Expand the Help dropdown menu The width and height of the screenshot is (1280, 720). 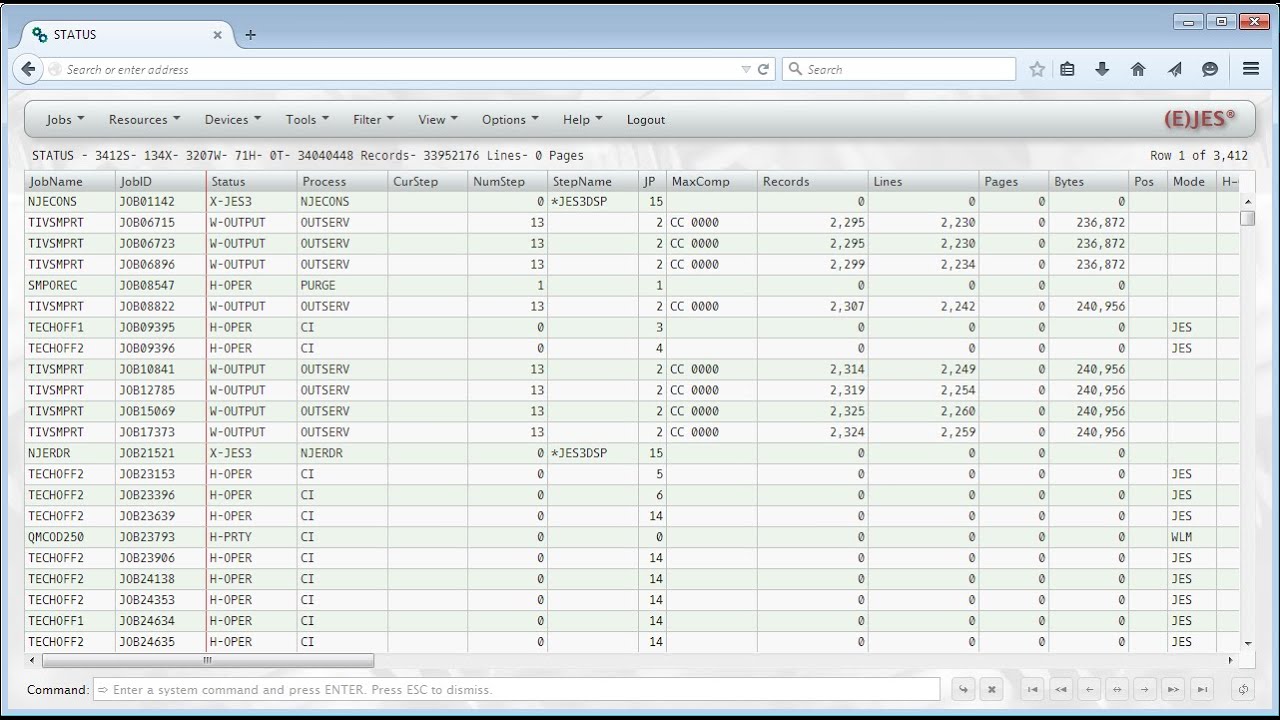click(582, 119)
